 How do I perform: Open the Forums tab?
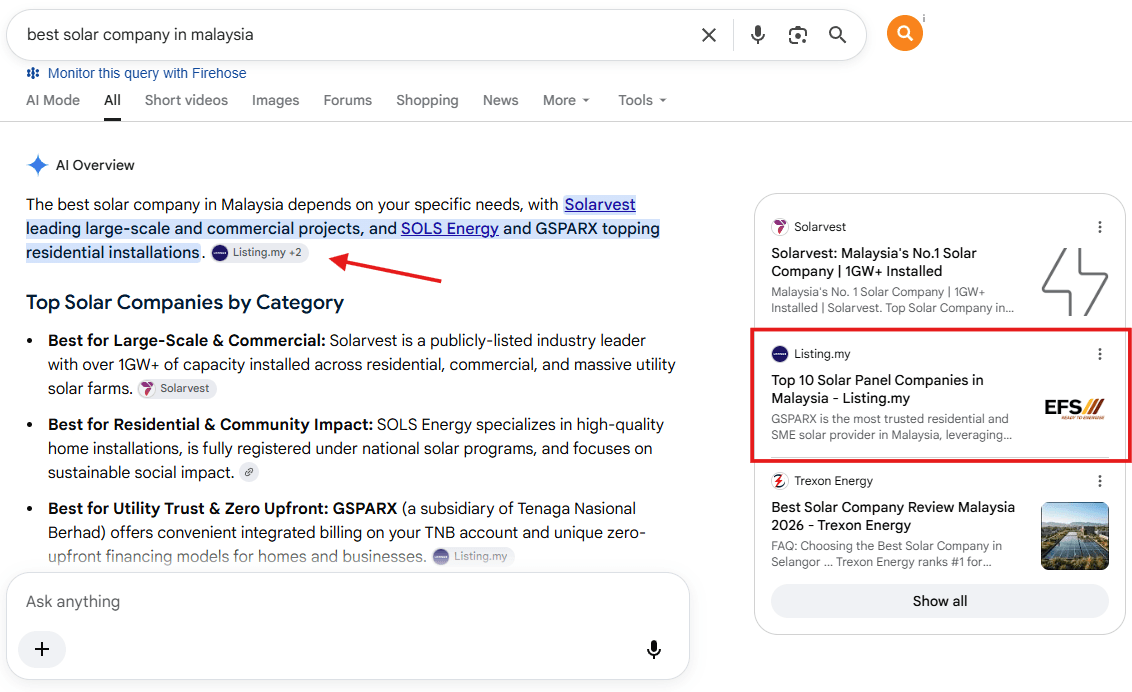pyautogui.click(x=347, y=100)
